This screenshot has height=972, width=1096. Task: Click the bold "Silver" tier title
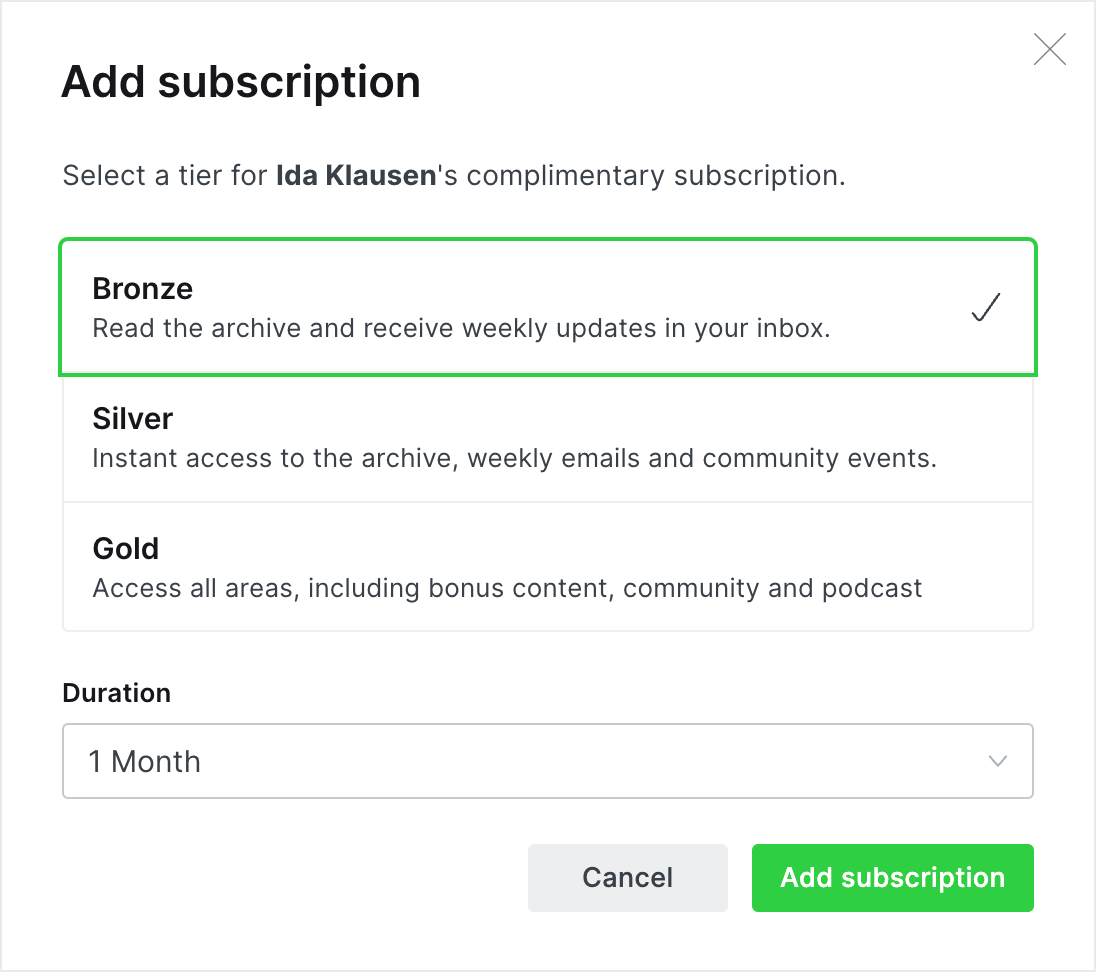133,418
